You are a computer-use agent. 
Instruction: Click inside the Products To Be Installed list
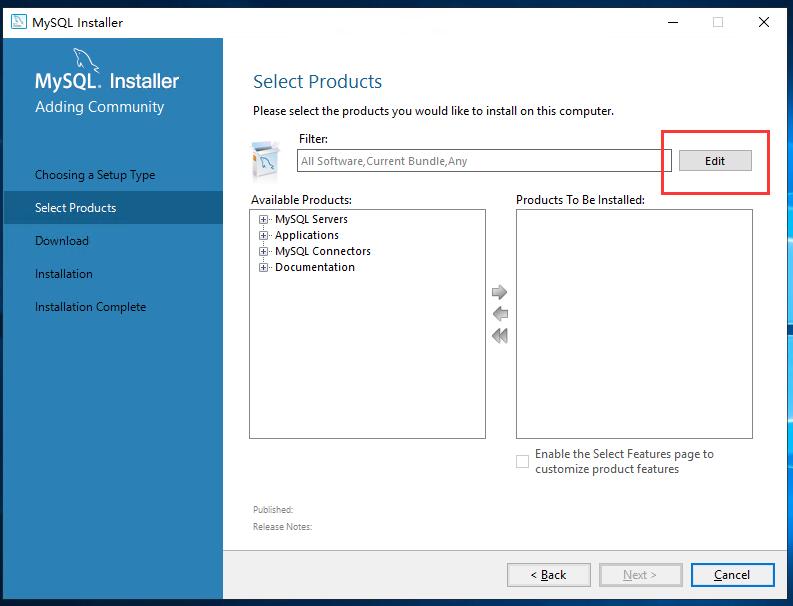634,324
